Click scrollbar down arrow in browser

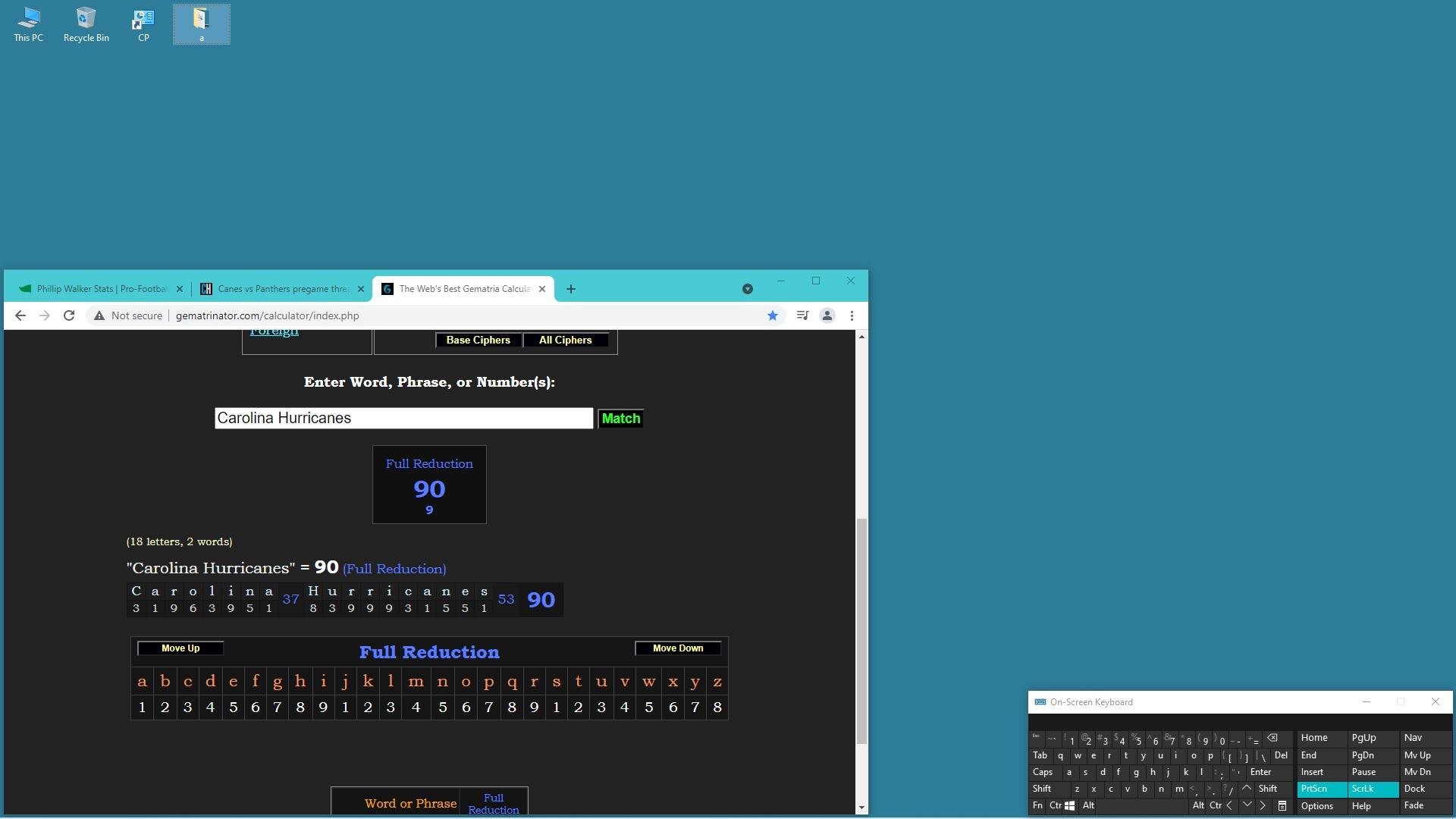[x=861, y=808]
